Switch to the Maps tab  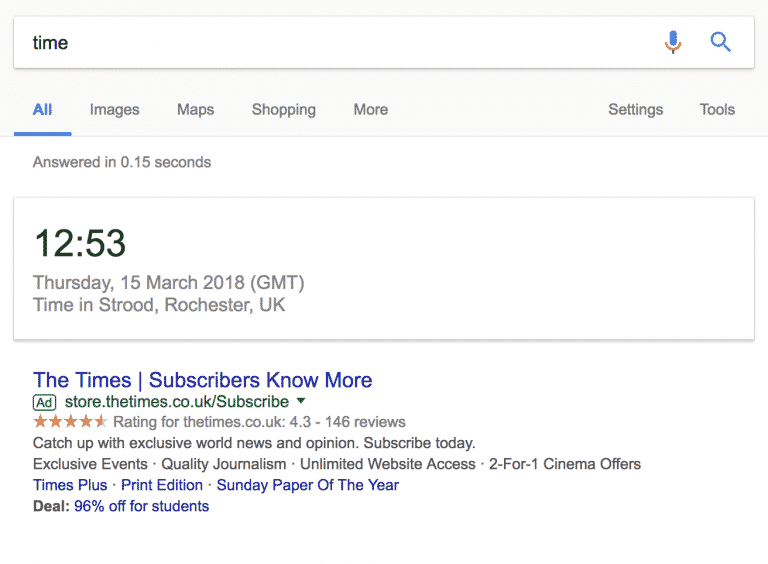pyautogui.click(x=195, y=110)
